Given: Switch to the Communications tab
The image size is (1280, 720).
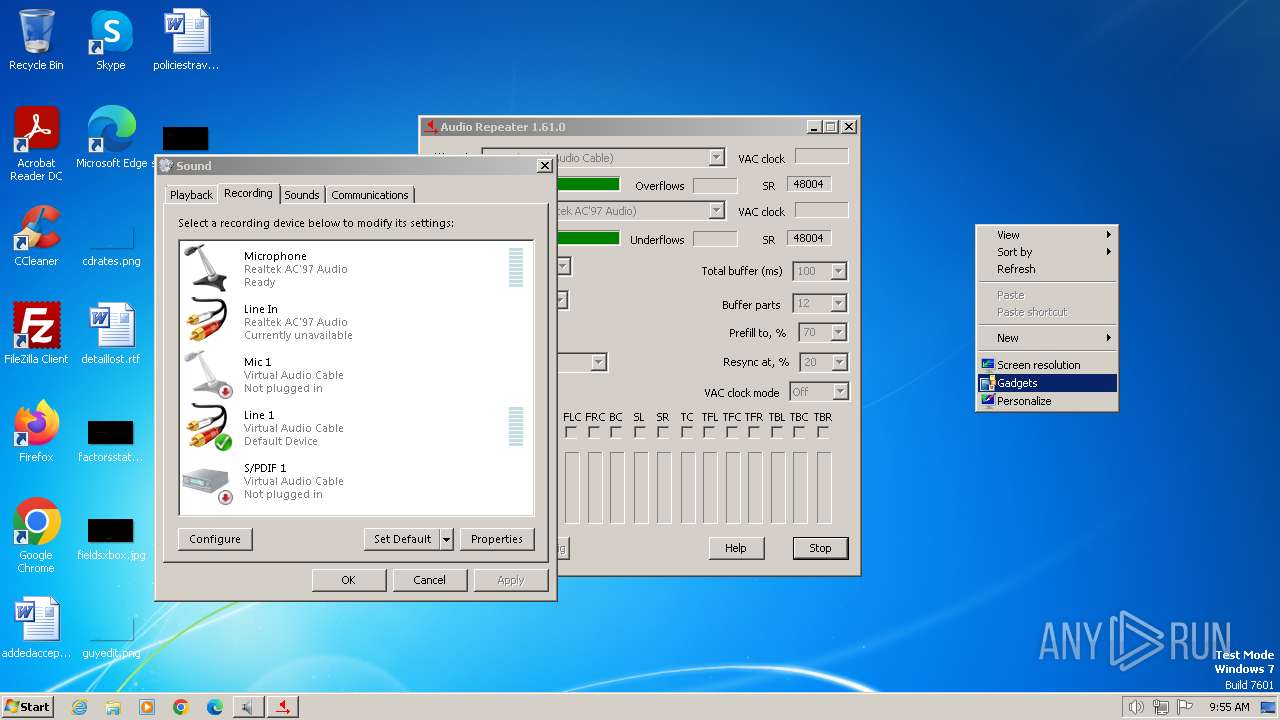Looking at the screenshot, I should pyautogui.click(x=370, y=195).
